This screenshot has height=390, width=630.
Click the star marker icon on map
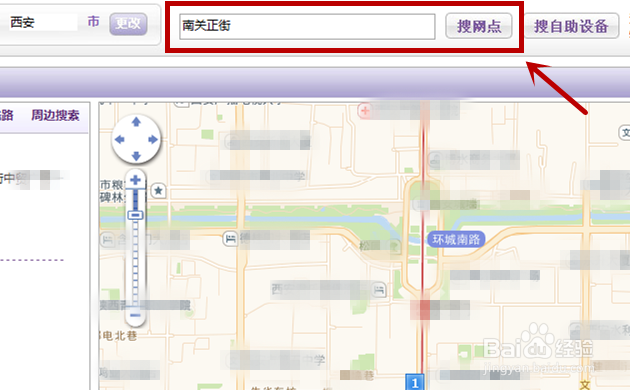pos(158,190)
